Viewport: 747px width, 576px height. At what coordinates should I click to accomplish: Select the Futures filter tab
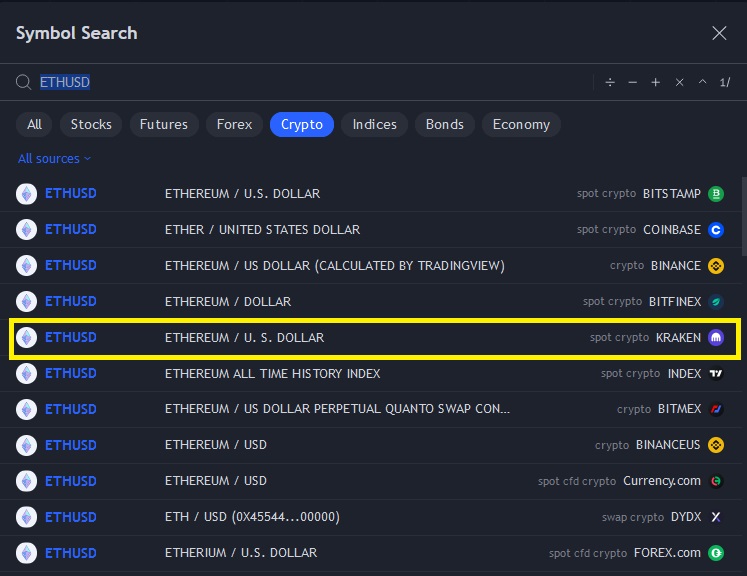point(164,124)
